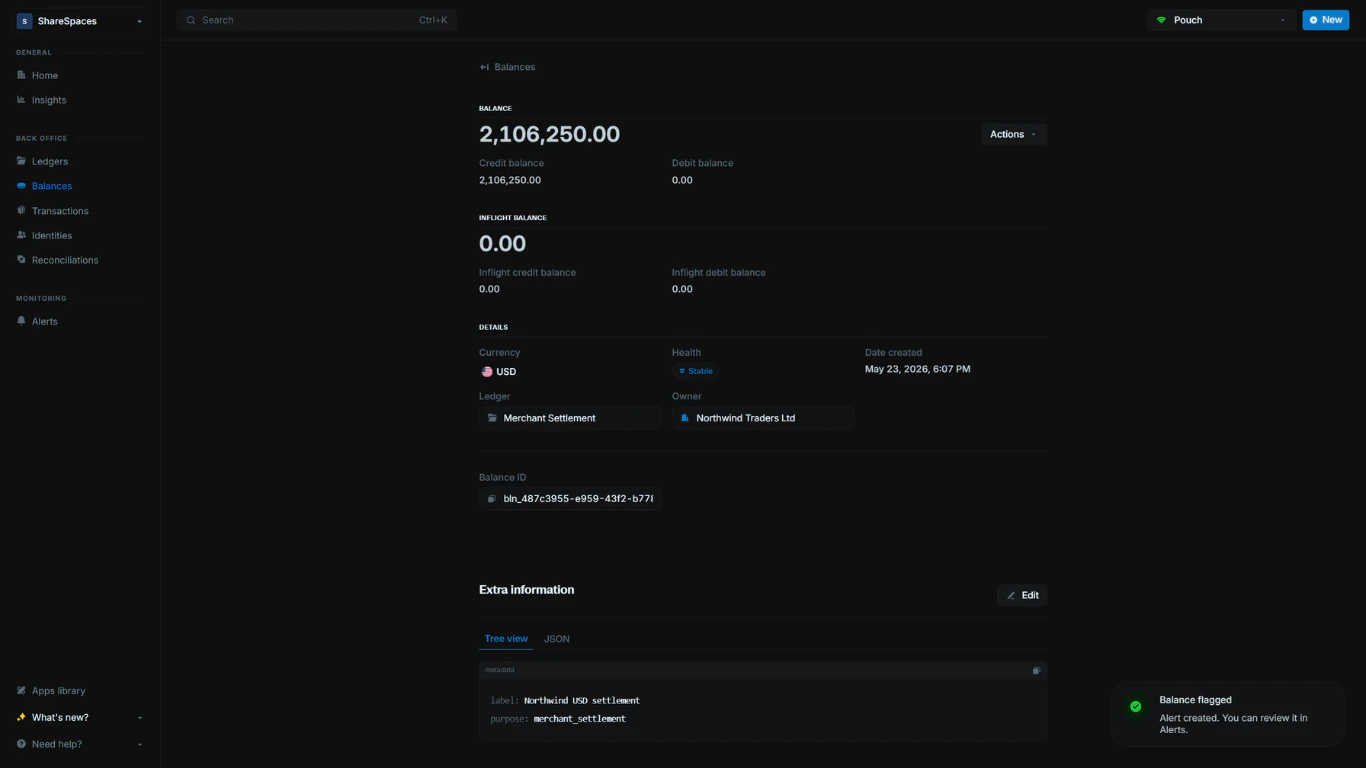Click the ShareSpaces logo icon
The image size is (1366, 768).
pyautogui.click(x=24, y=21)
